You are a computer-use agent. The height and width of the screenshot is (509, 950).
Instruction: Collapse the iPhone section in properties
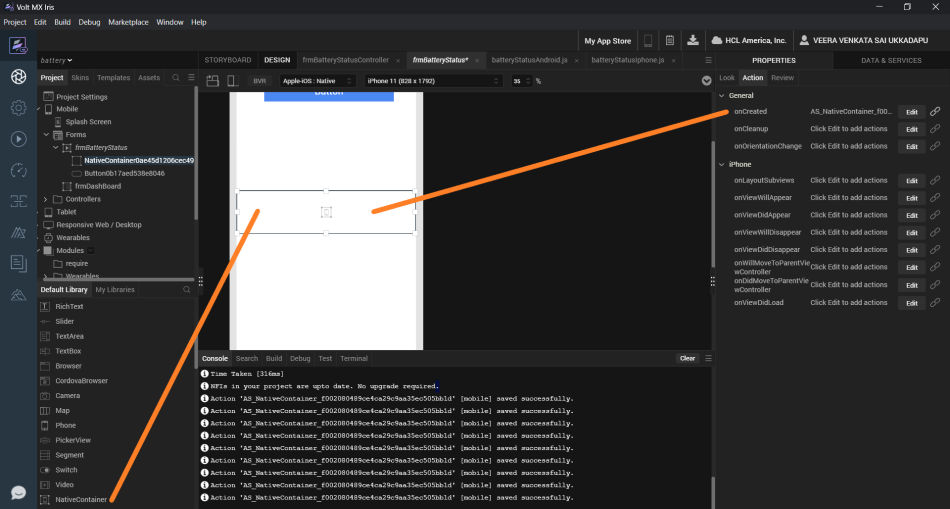(722, 165)
